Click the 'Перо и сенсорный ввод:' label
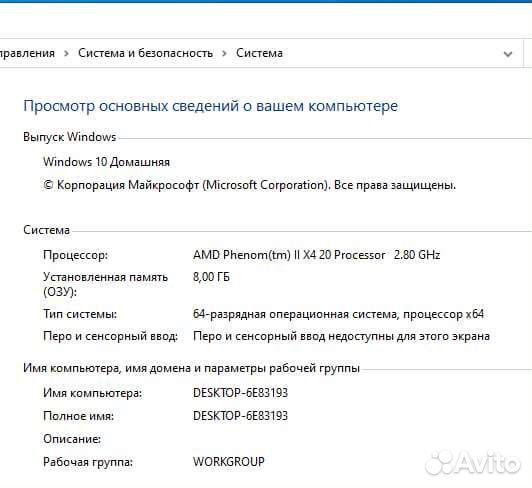This screenshot has height=488, width=532. (110, 336)
